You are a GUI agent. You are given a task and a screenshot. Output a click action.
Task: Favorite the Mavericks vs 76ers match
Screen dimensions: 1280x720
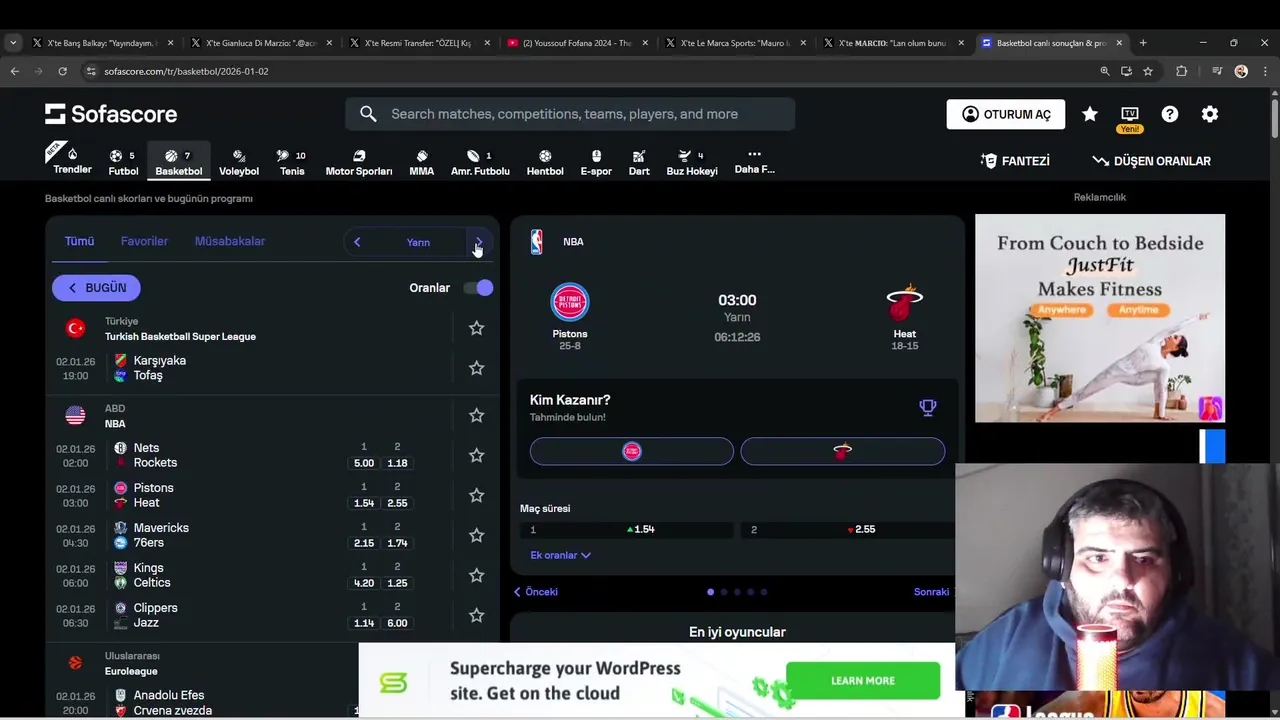pyautogui.click(x=477, y=535)
